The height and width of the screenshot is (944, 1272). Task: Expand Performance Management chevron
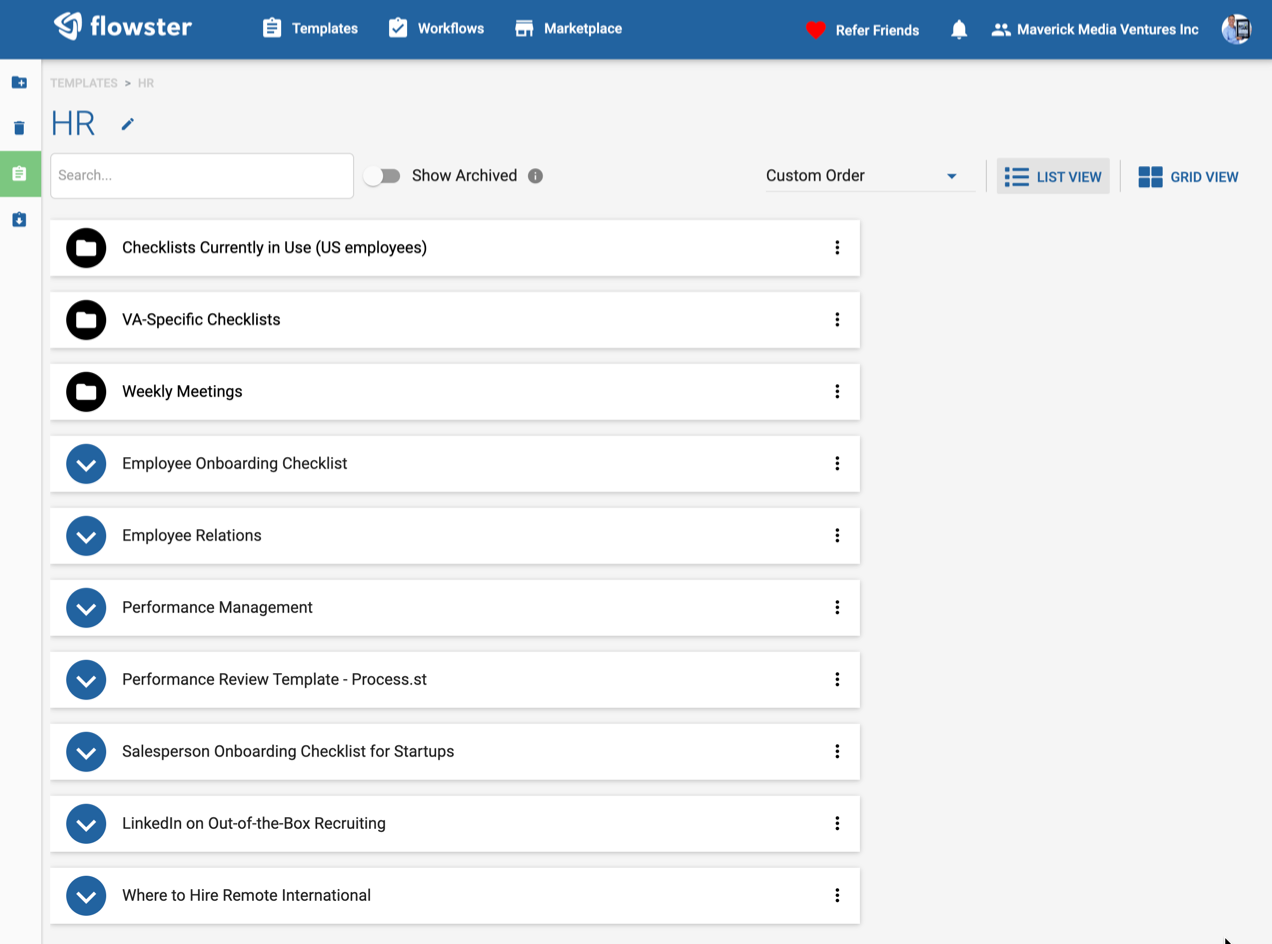click(86, 608)
